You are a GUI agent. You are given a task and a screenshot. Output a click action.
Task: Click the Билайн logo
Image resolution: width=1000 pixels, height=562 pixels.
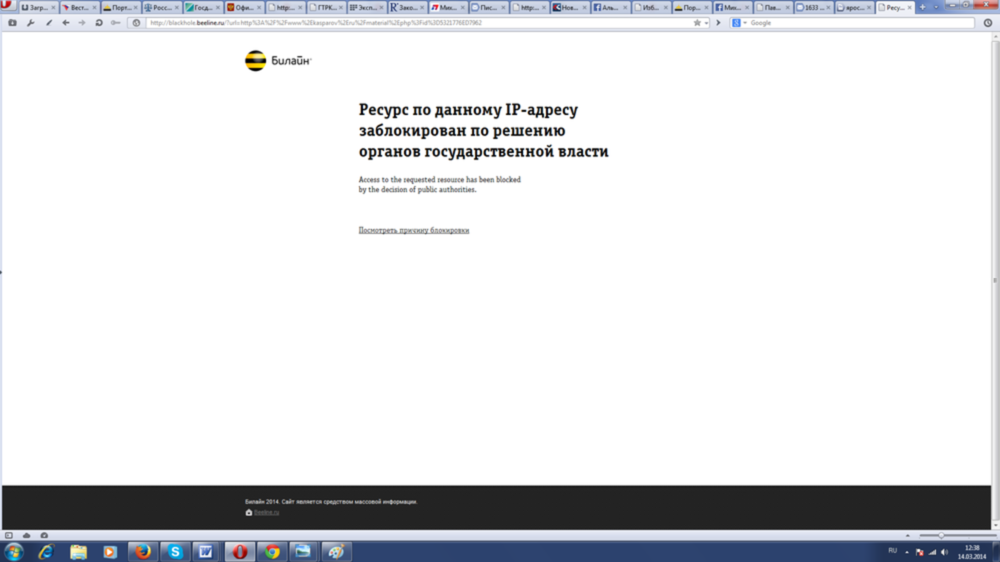277,61
